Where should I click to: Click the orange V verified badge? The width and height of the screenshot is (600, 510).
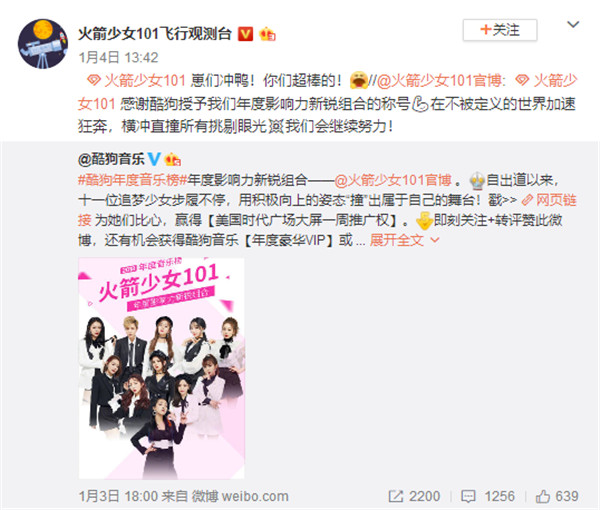coord(246,34)
